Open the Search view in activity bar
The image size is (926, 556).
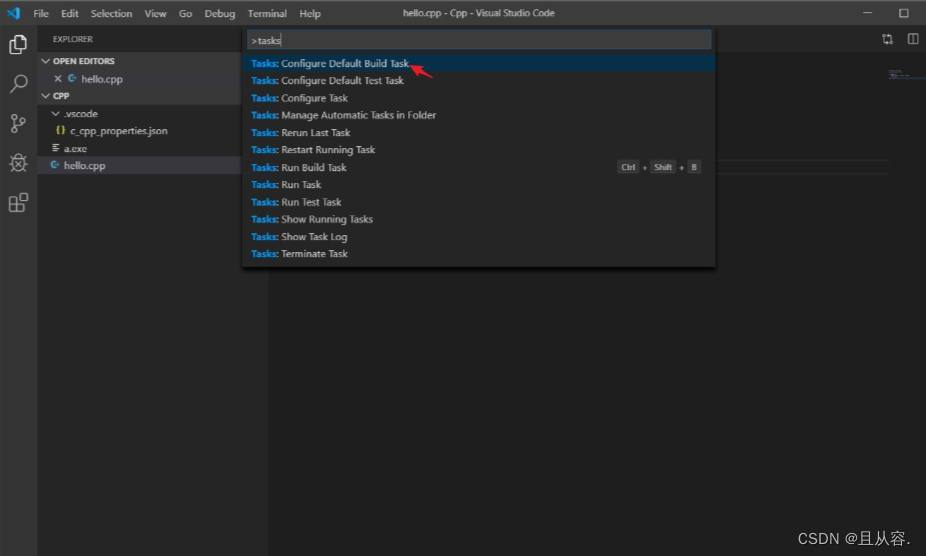click(x=18, y=83)
